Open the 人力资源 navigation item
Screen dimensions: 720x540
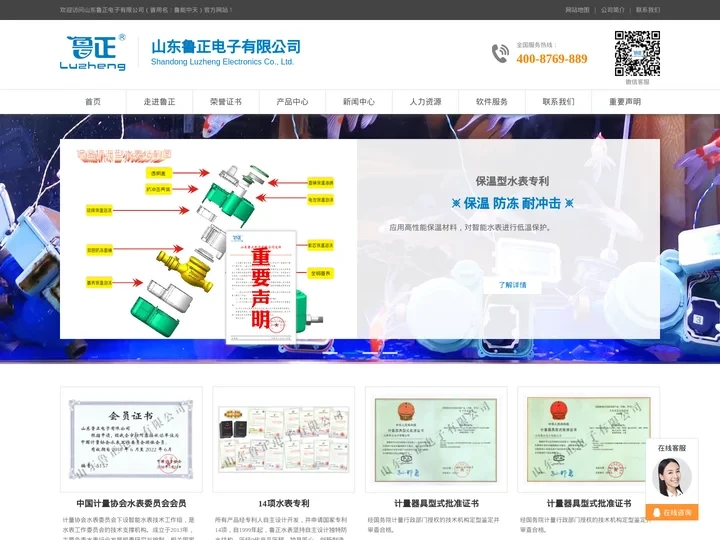(425, 101)
